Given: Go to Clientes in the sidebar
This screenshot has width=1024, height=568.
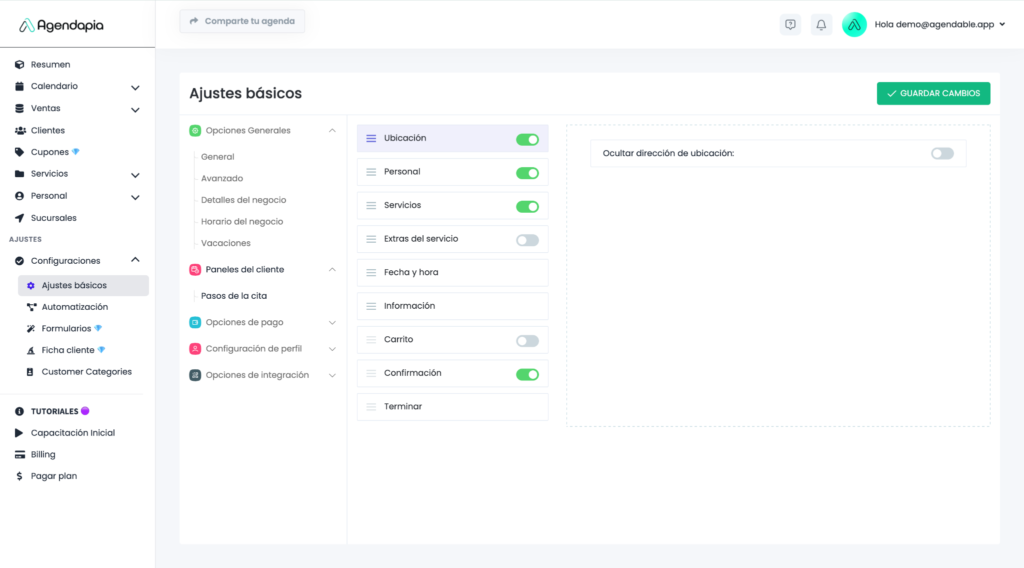Looking at the screenshot, I should (x=47, y=130).
